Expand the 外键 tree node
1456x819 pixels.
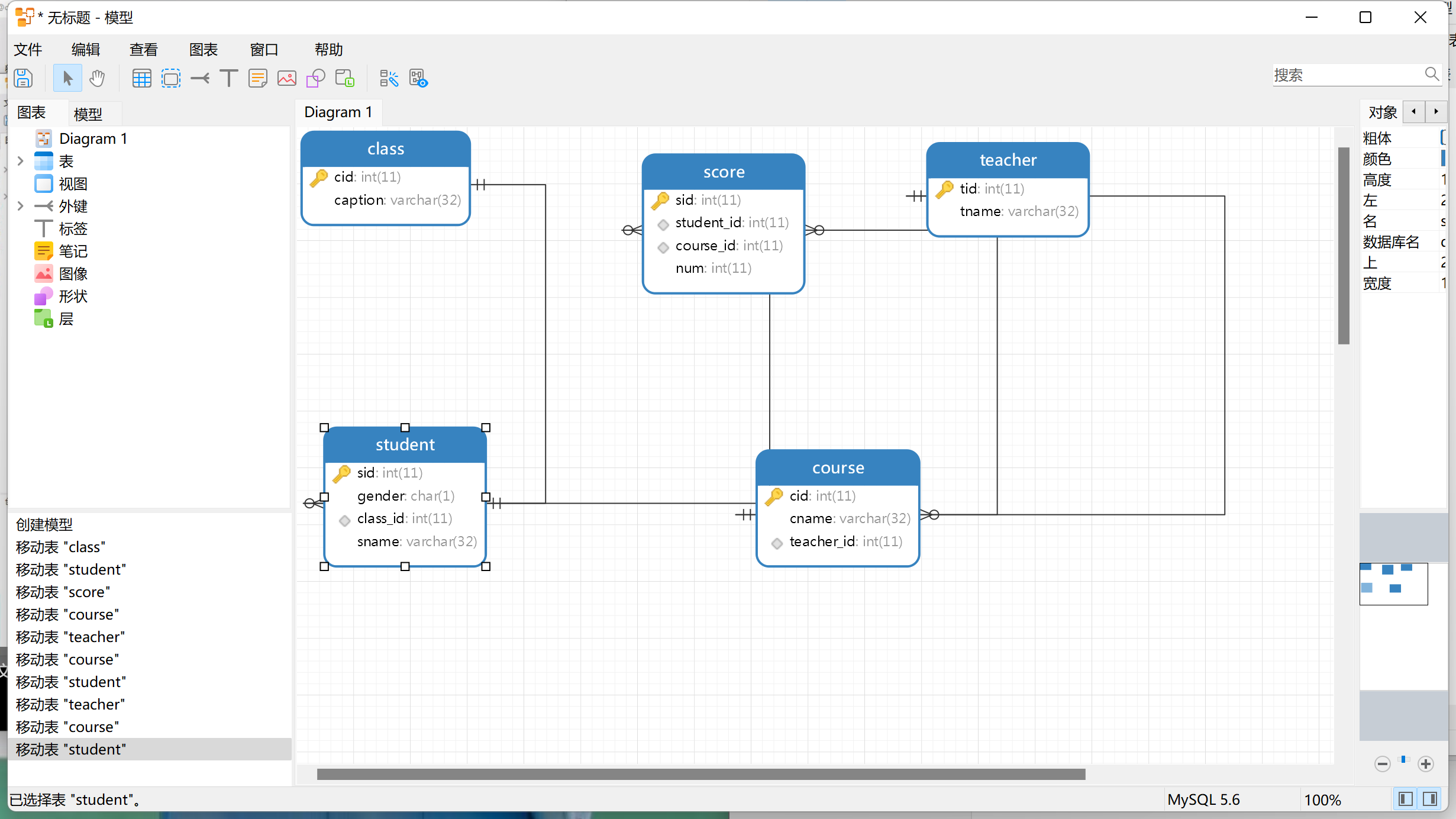tap(20, 206)
